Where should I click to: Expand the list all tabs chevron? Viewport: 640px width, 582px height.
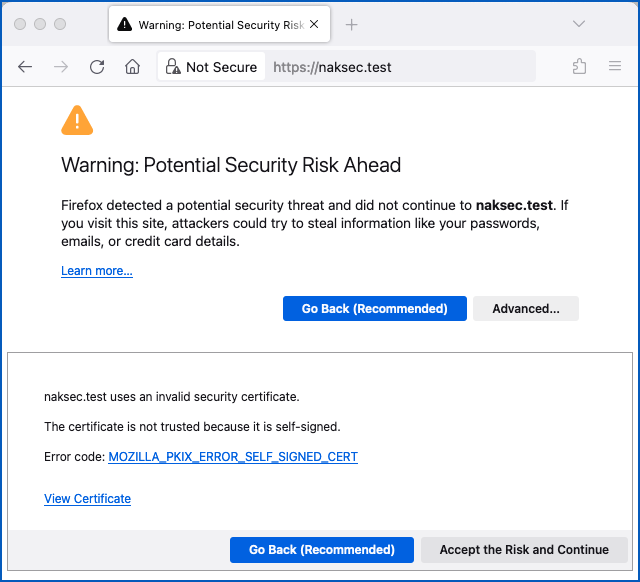coord(579,24)
